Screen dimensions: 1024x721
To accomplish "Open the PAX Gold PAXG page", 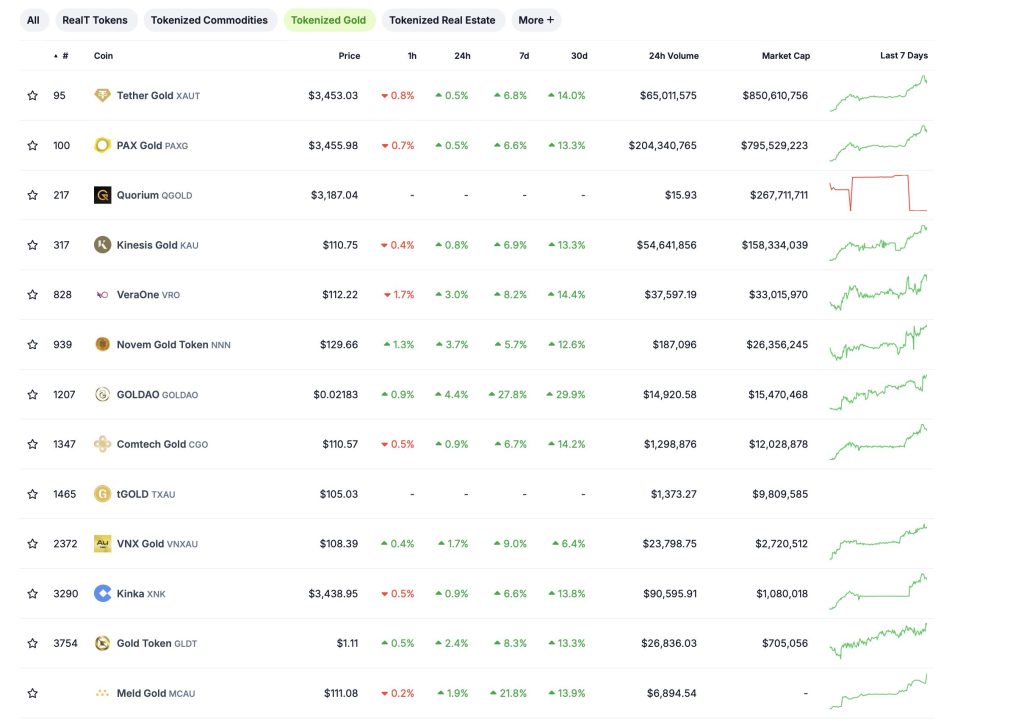I will (x=152, y=145).
